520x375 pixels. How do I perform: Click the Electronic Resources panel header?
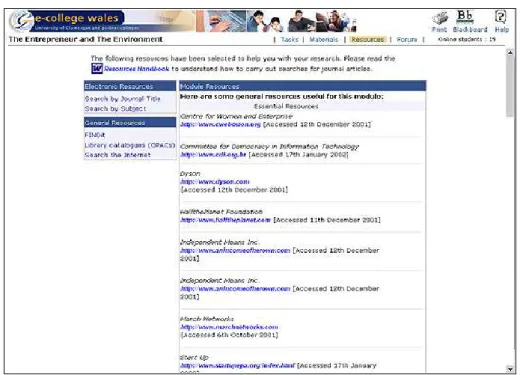tap(130, 86)
